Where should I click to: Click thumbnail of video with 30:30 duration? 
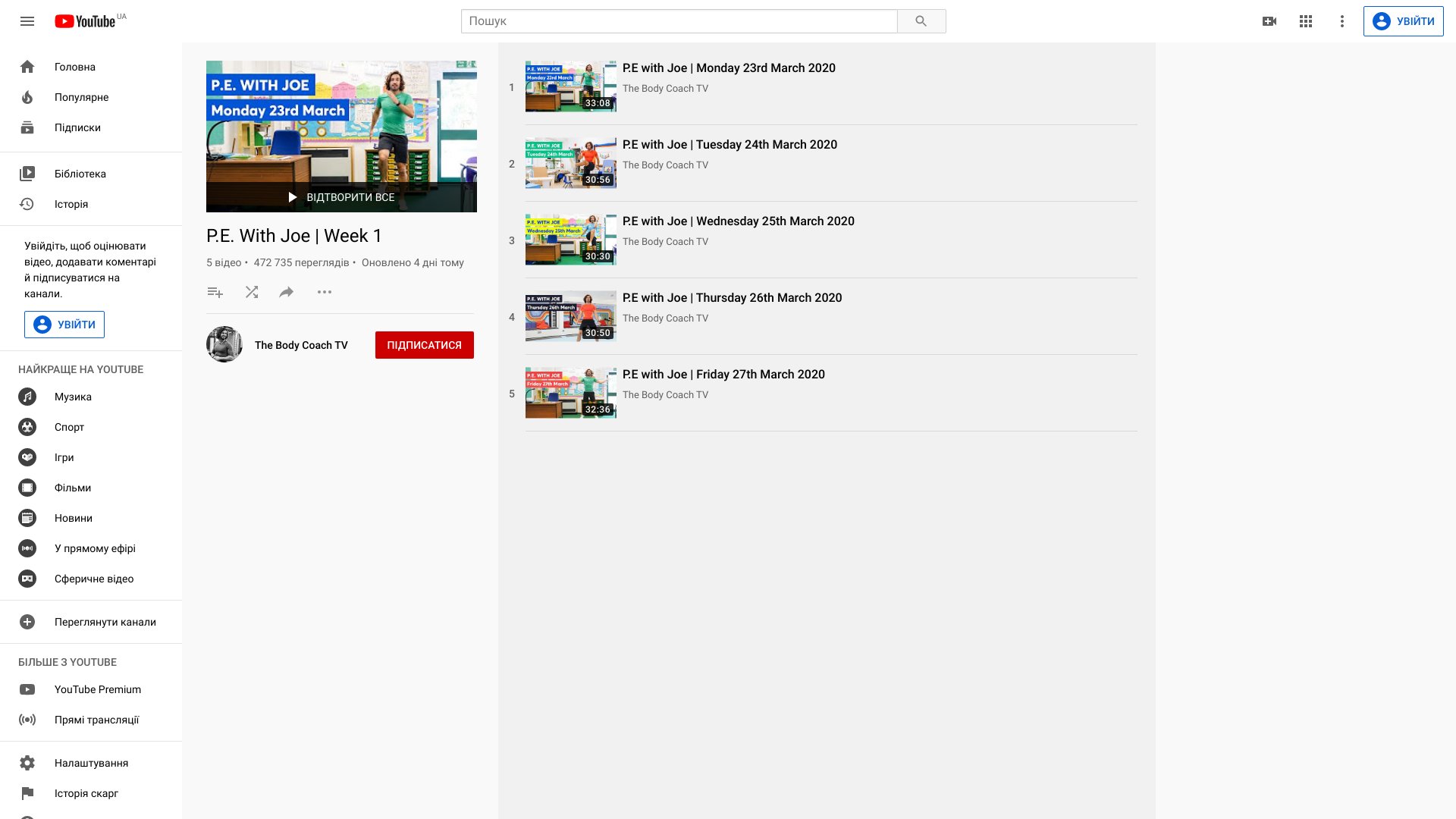571,240
